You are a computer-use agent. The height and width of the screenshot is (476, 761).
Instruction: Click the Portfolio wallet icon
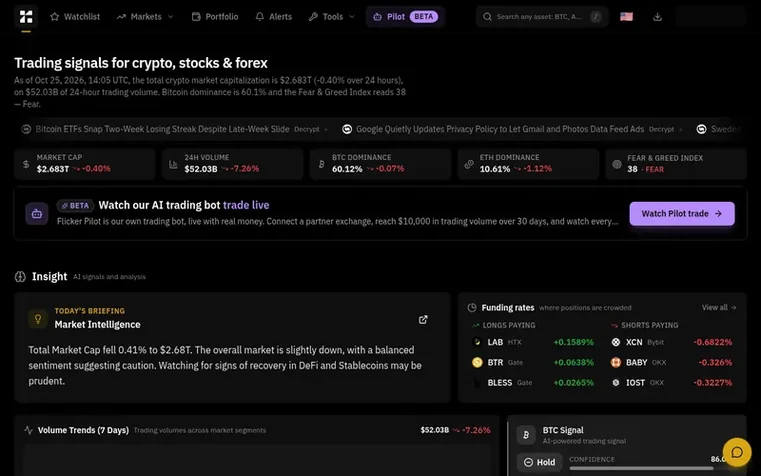pos(196,17)
